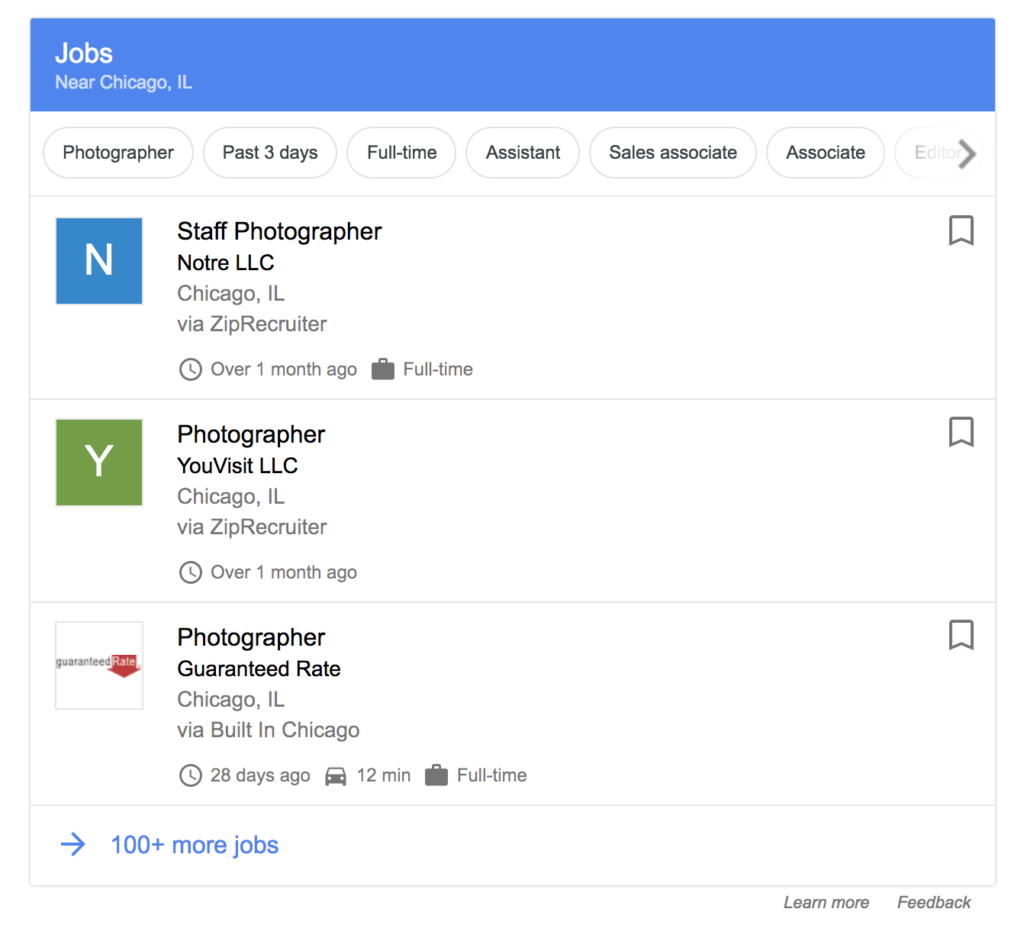The image size is (1024, 925).
Task: Open the Learn more link
Action: pos(826,902)
